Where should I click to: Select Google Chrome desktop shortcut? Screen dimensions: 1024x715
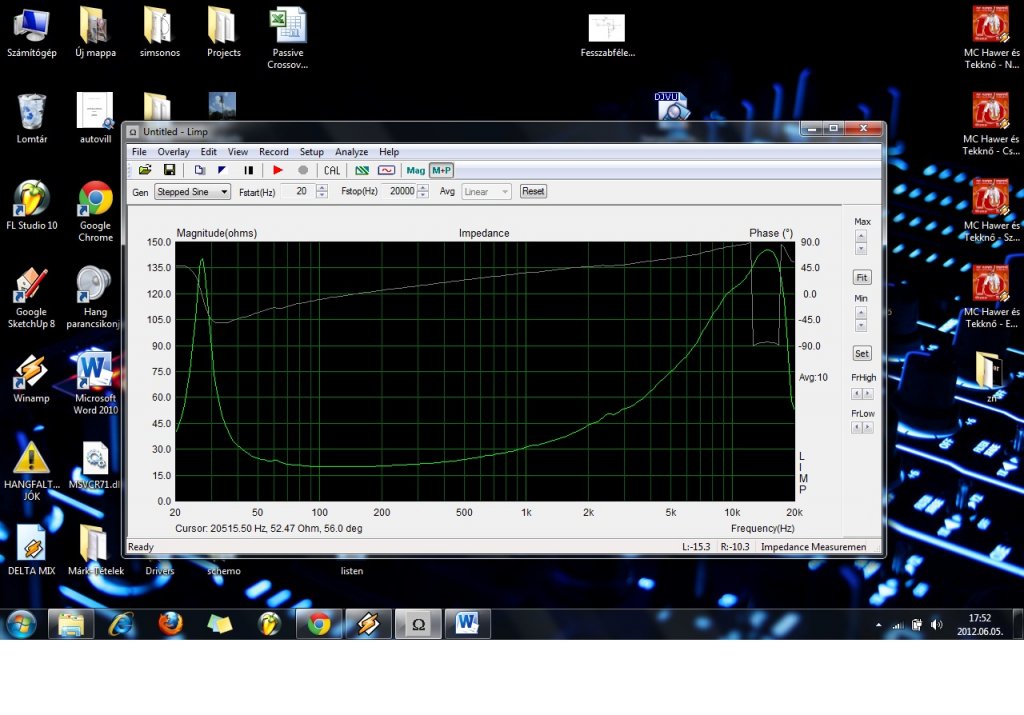click(x=95, y=212)
